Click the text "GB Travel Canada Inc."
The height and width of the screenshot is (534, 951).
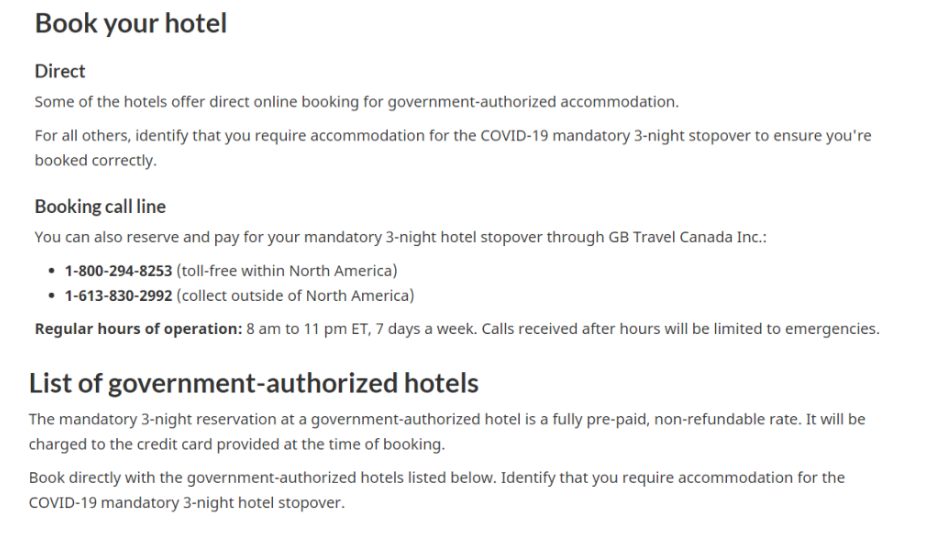685,237
